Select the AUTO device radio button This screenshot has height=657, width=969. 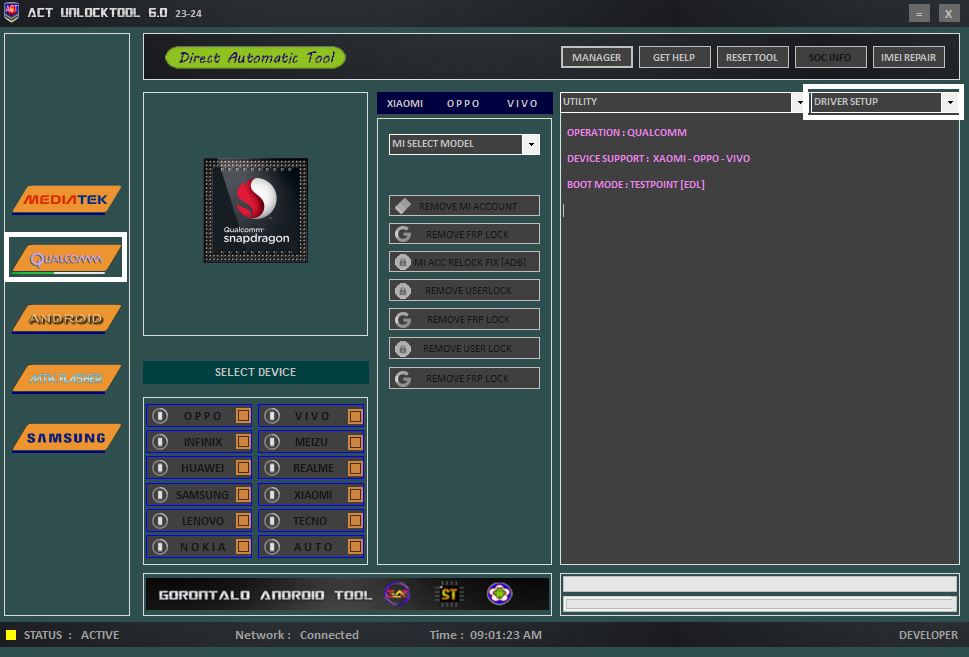click(272, 546)
